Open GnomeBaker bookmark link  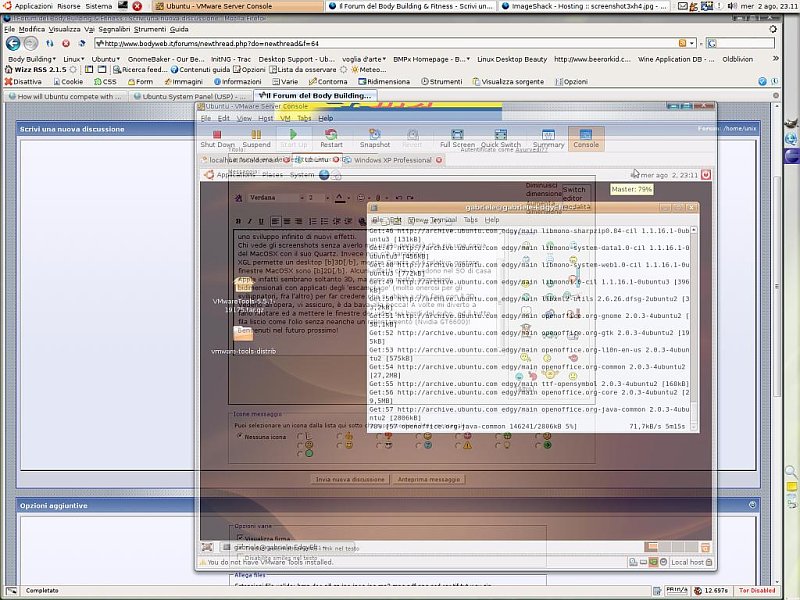click(x=166, y=59)
